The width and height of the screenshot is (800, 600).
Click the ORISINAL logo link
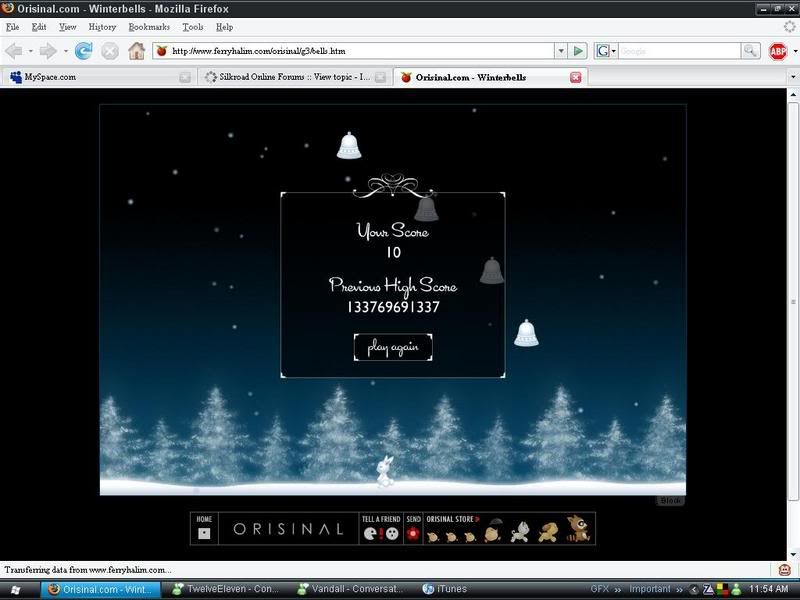coord(288,529)
